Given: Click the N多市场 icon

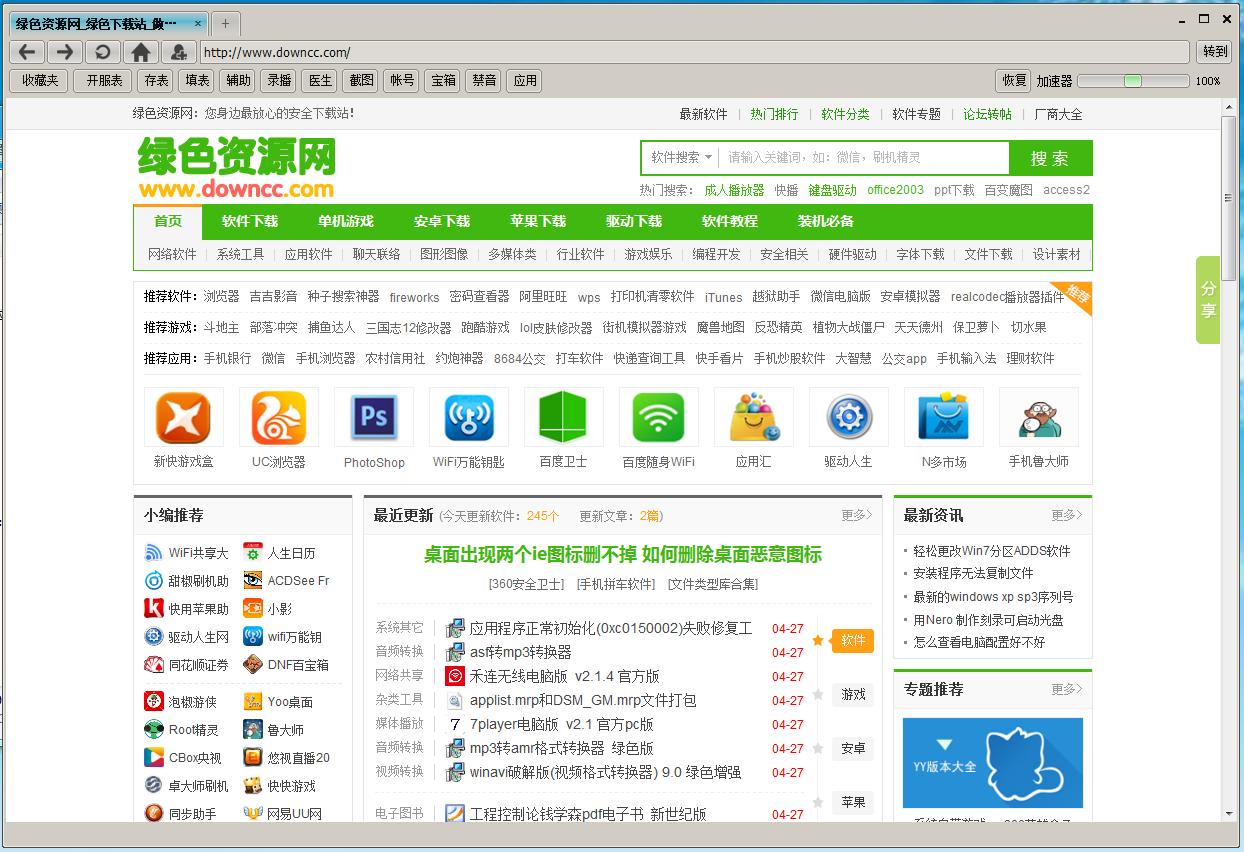Looking at the screenshot, I should [943, 416].
